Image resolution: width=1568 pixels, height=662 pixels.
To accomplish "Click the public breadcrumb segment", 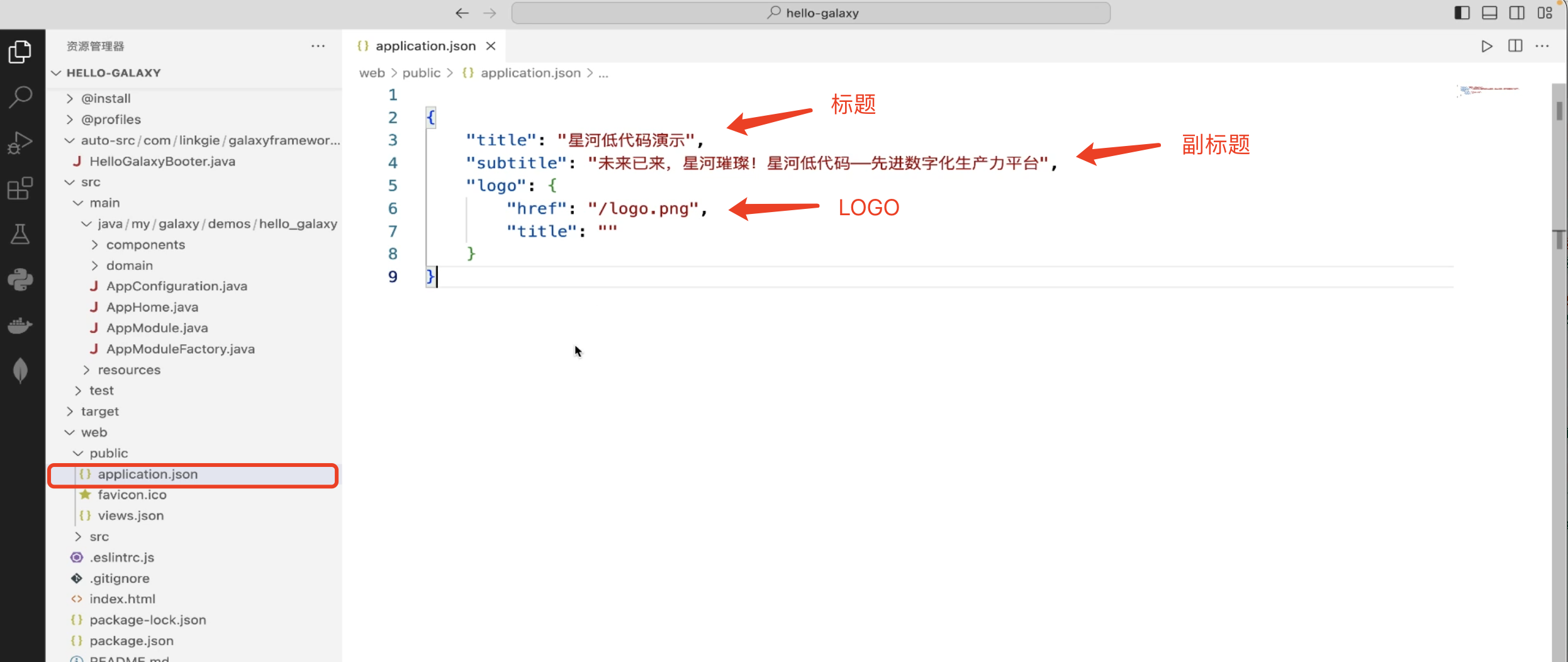I will pos(422,73).
